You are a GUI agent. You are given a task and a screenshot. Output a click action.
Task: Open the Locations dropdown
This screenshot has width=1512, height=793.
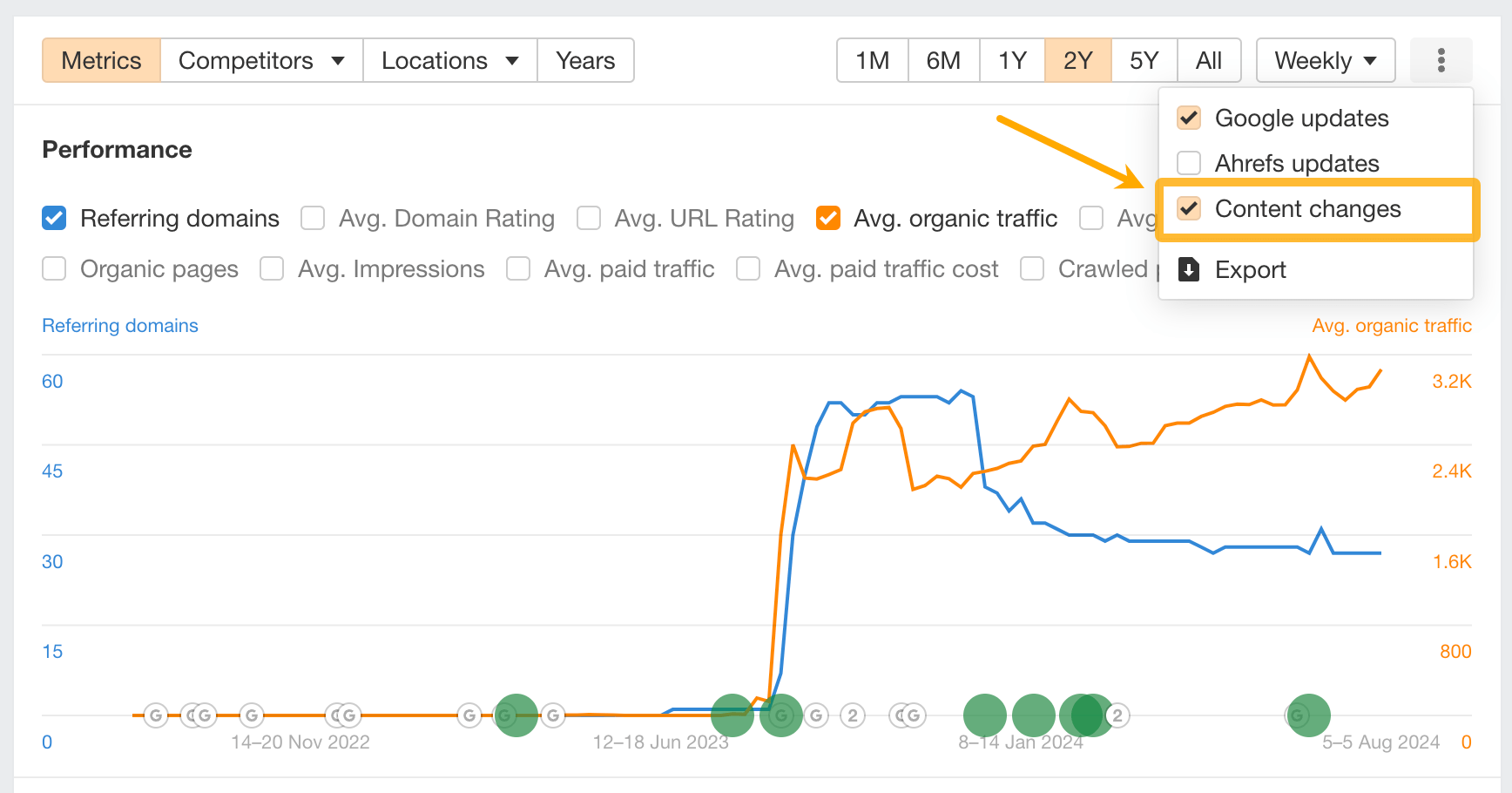pyautogui.click(x=449, y=60)
